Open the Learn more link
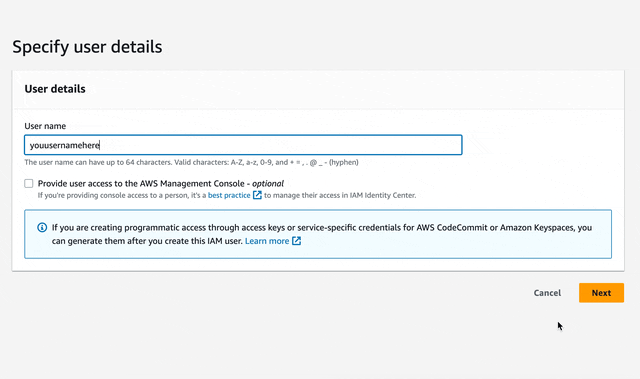Image resolution: width=640 pixels, height=379 pixels. (x=267, y=241)
